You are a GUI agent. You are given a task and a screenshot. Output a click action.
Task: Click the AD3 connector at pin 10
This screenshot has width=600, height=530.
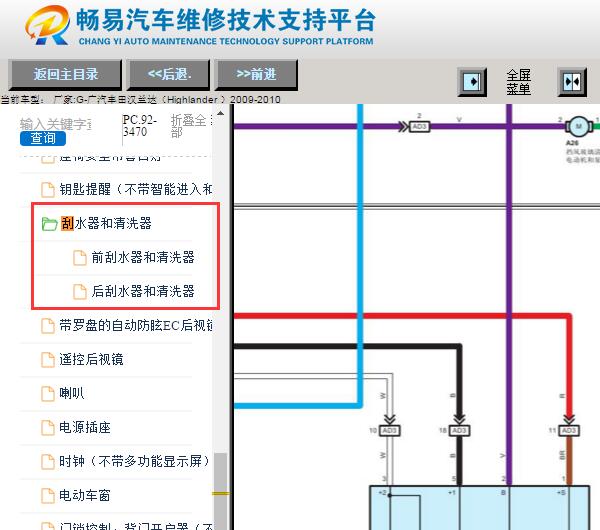[x=390, y=431]
